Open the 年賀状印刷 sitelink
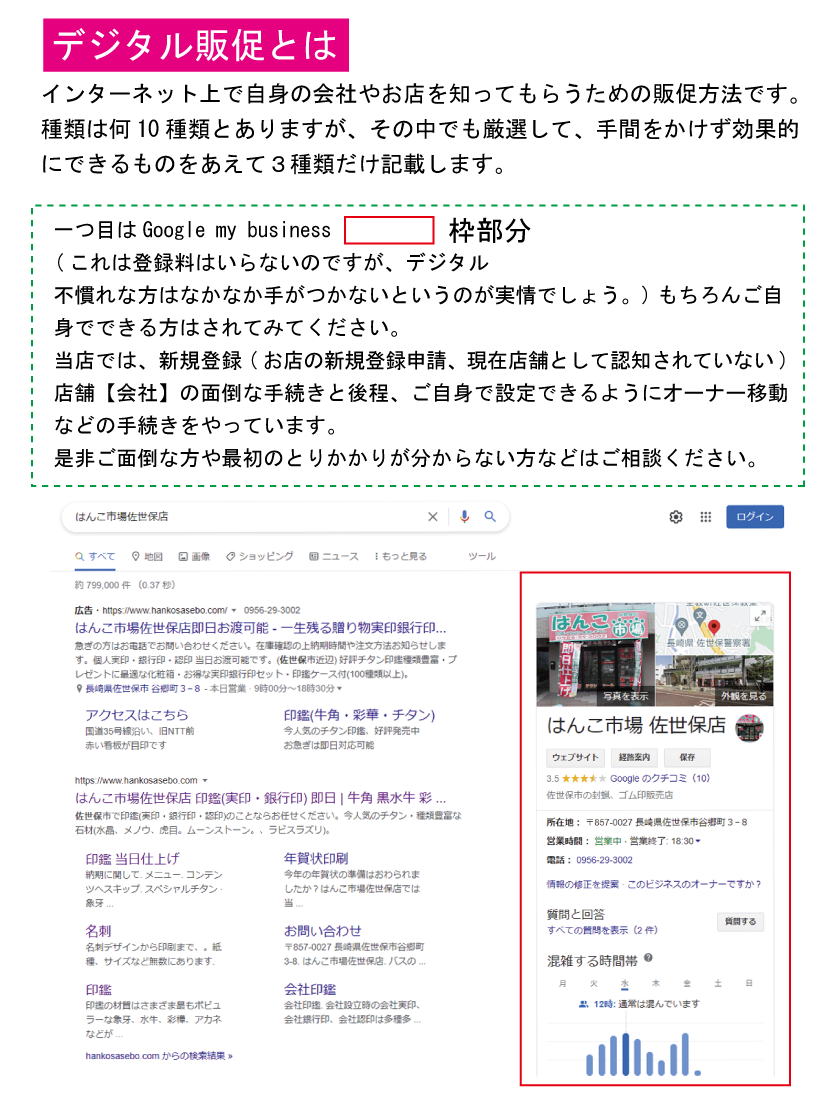Viewport: 838px width, 1111px height. (x=316, y=859)
